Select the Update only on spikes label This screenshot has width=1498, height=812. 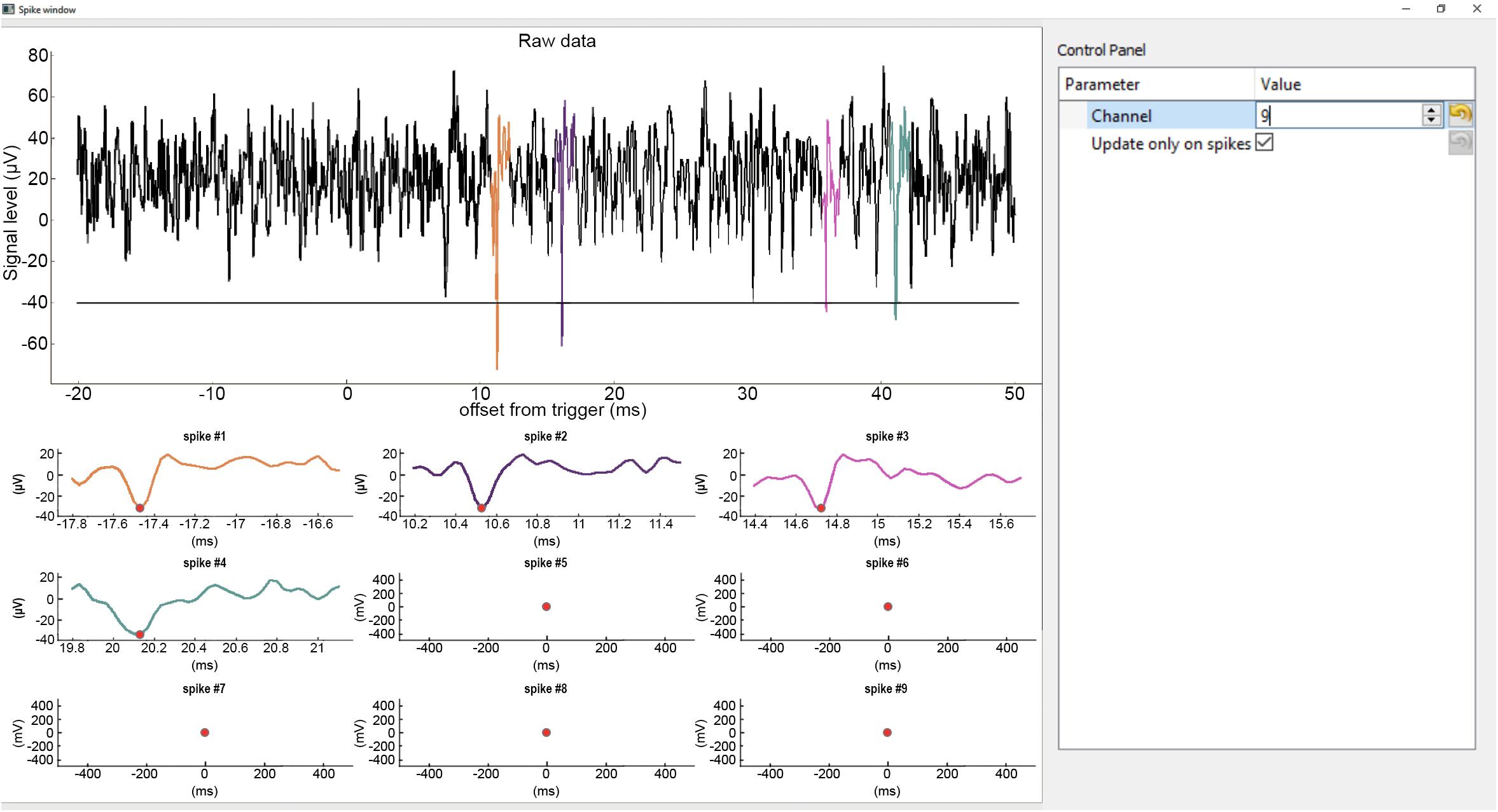[1170, 144]
